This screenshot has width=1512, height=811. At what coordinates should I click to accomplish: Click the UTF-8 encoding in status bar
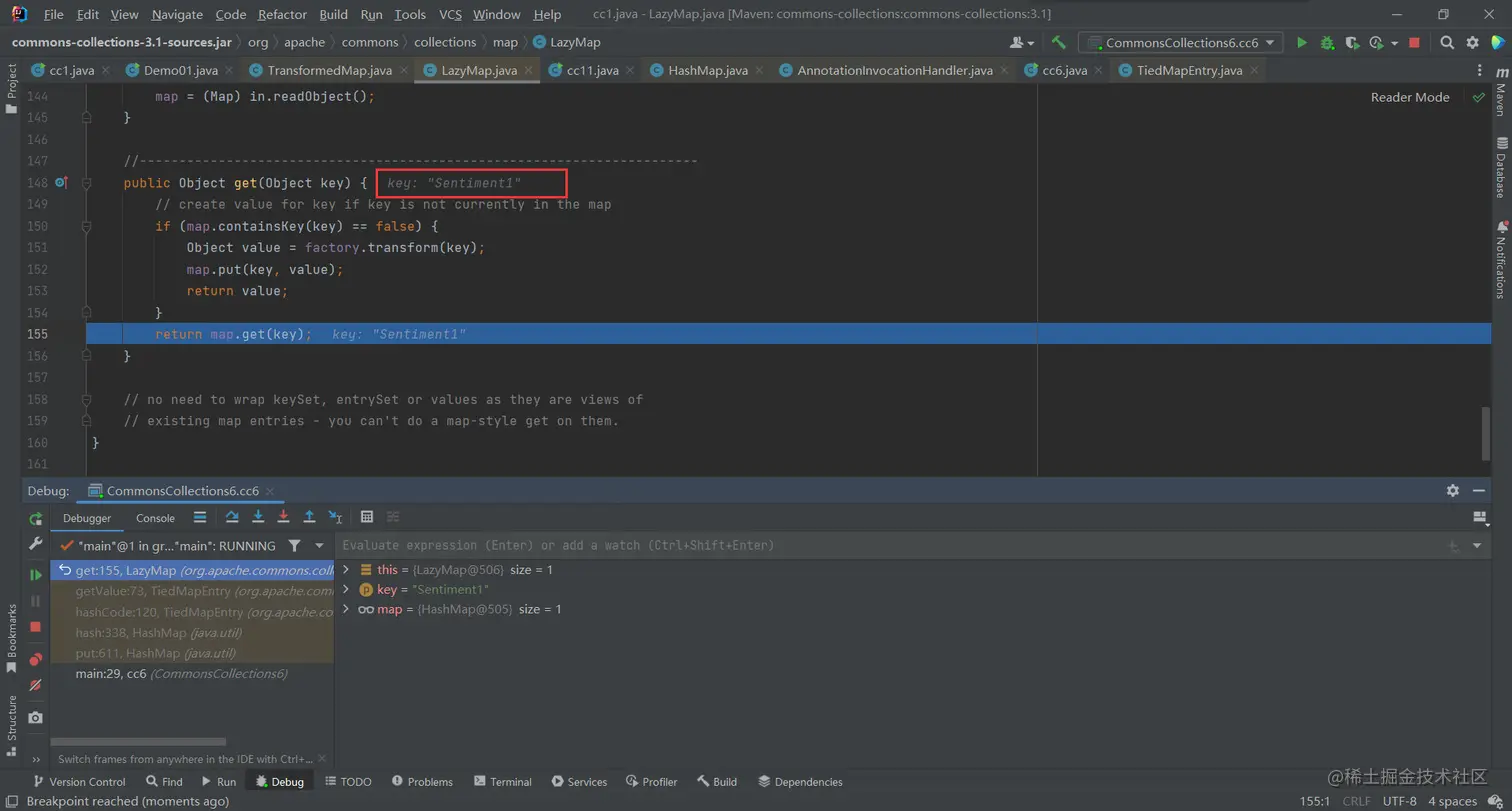point(1399,801)
